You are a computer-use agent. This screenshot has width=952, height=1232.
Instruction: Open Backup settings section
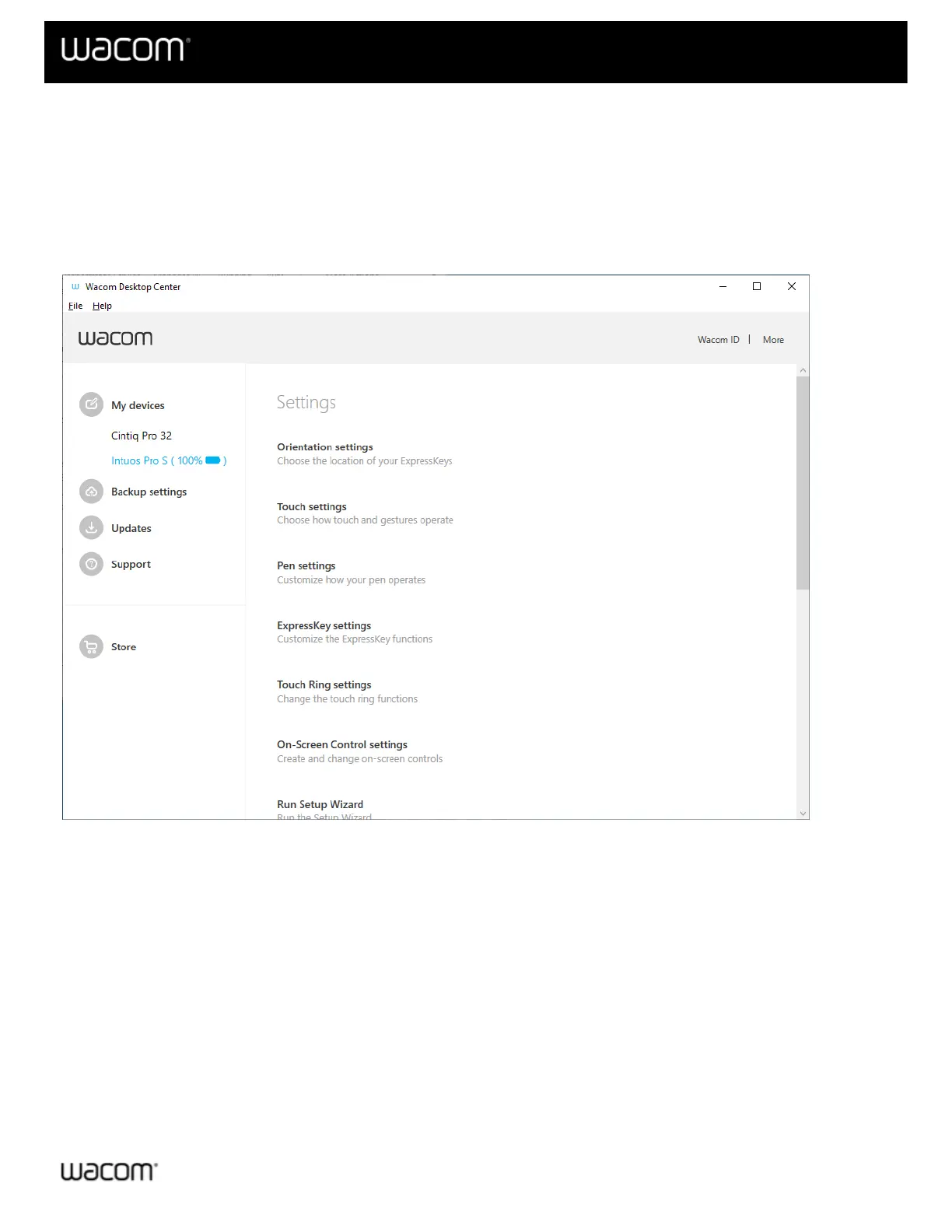point(149,492)
